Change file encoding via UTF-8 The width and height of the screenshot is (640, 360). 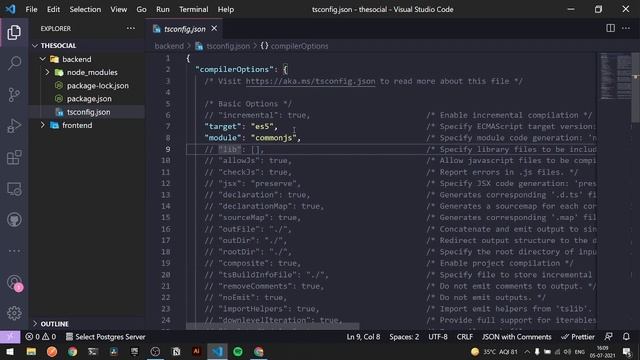point(438,337)
